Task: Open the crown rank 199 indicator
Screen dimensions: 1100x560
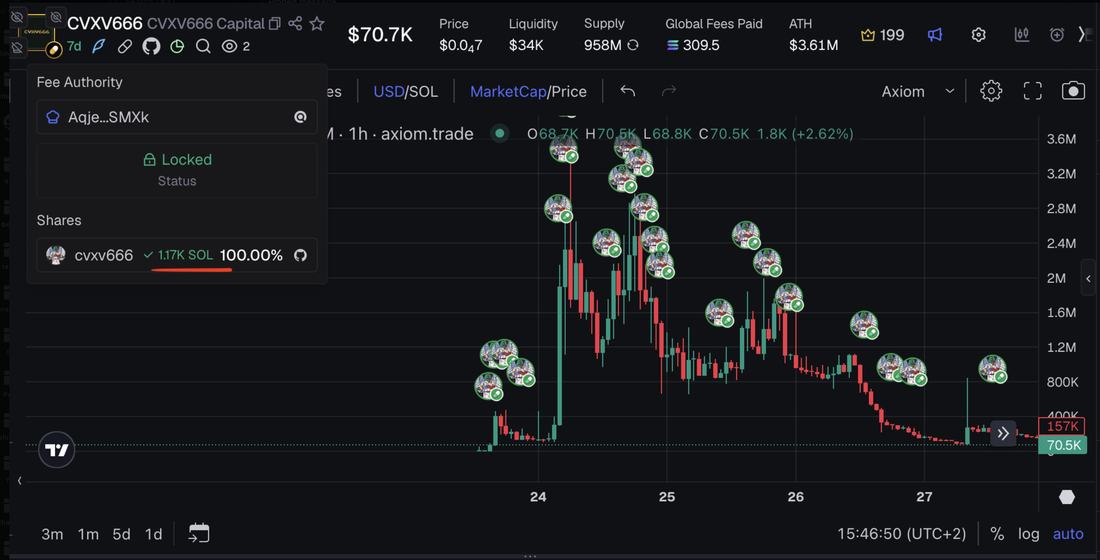Action: click(x=883, y=35)
